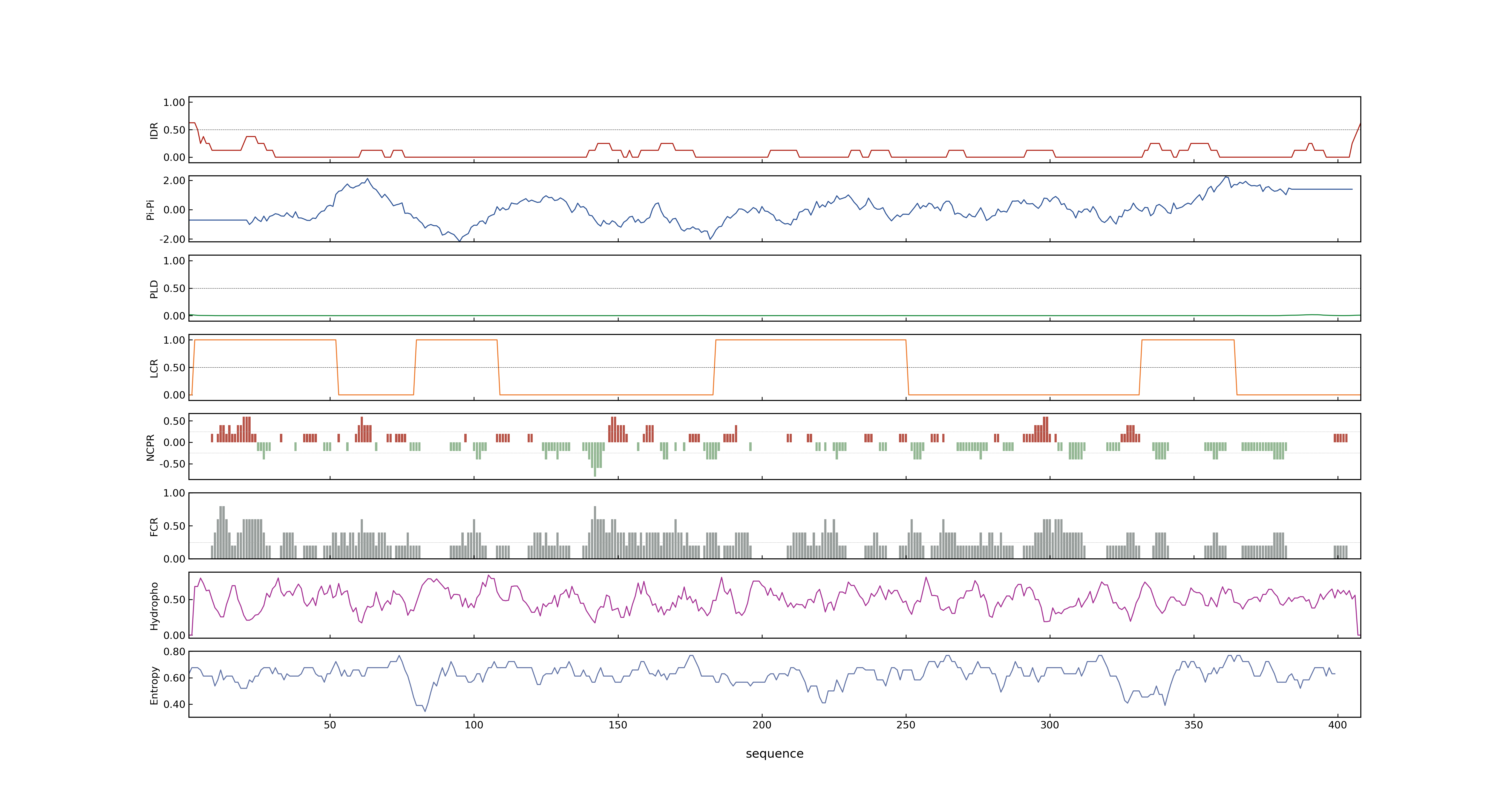Click the 0.00 tick on Pi-Pi axis
The image size is (1512, 806).
pyautogui.click(x=174, y=210)
